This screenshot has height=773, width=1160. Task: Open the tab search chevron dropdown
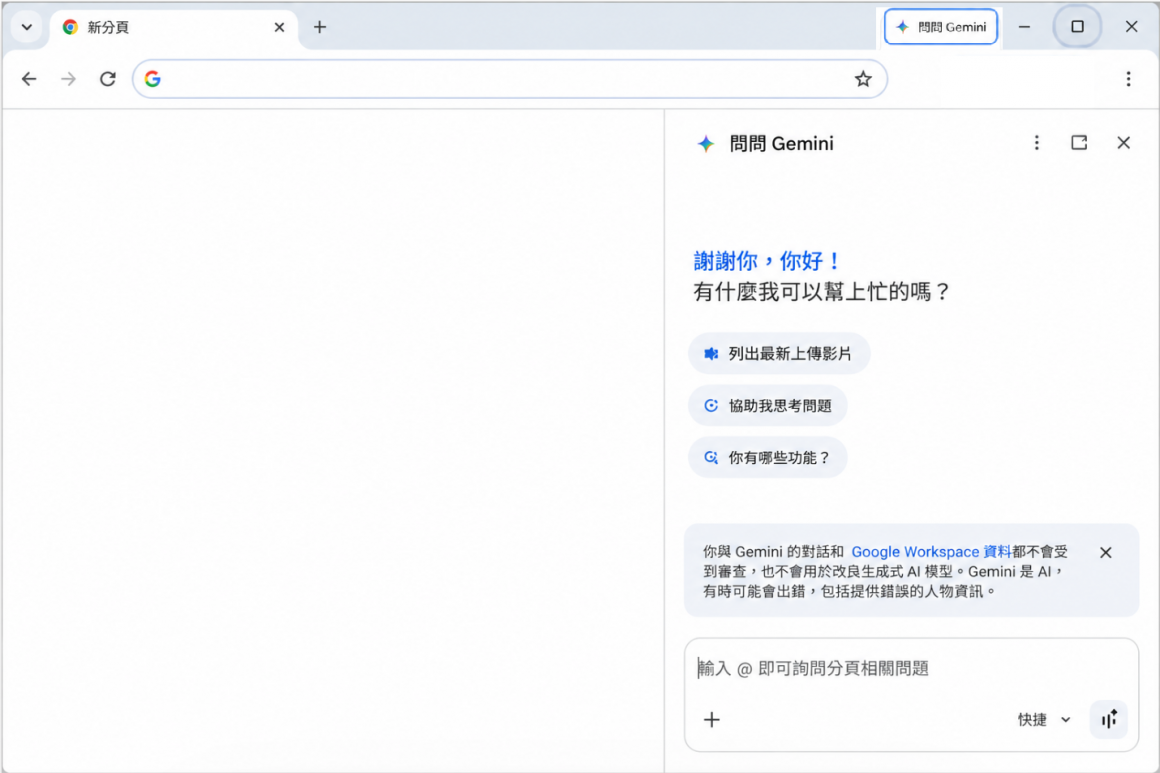coord(27,27)
